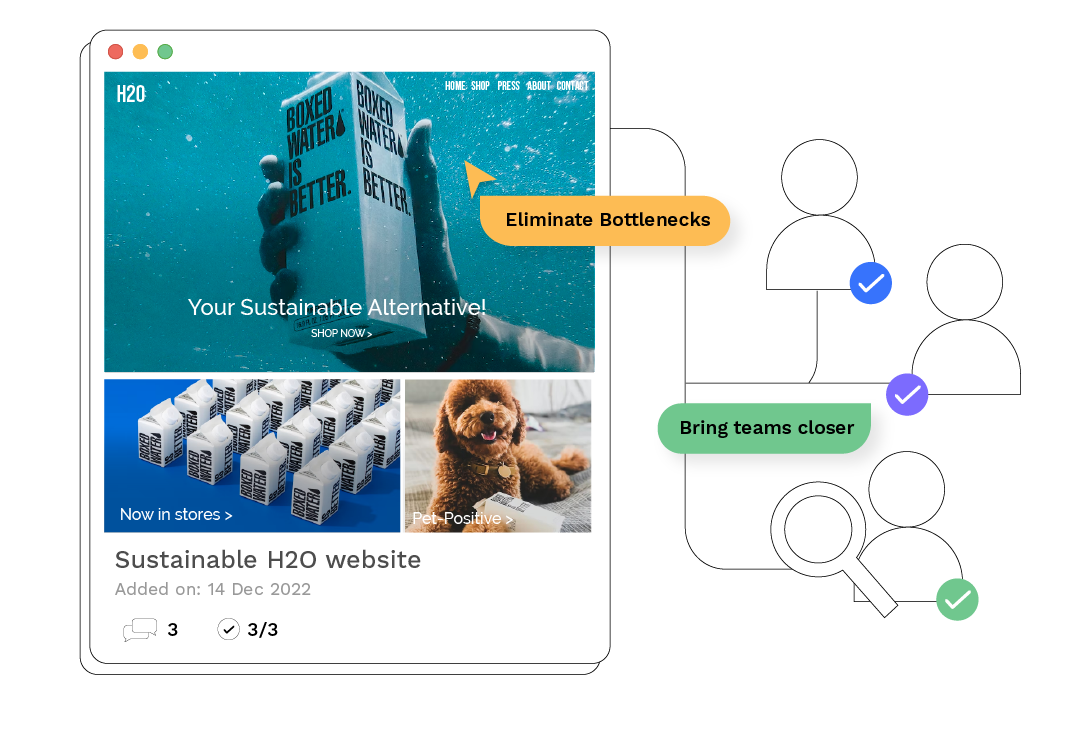Image resolution: width=1070 pixels, height=739 pixels.
Task: Click the 3/3 approvals count
Action: click(x=263, y=630)
